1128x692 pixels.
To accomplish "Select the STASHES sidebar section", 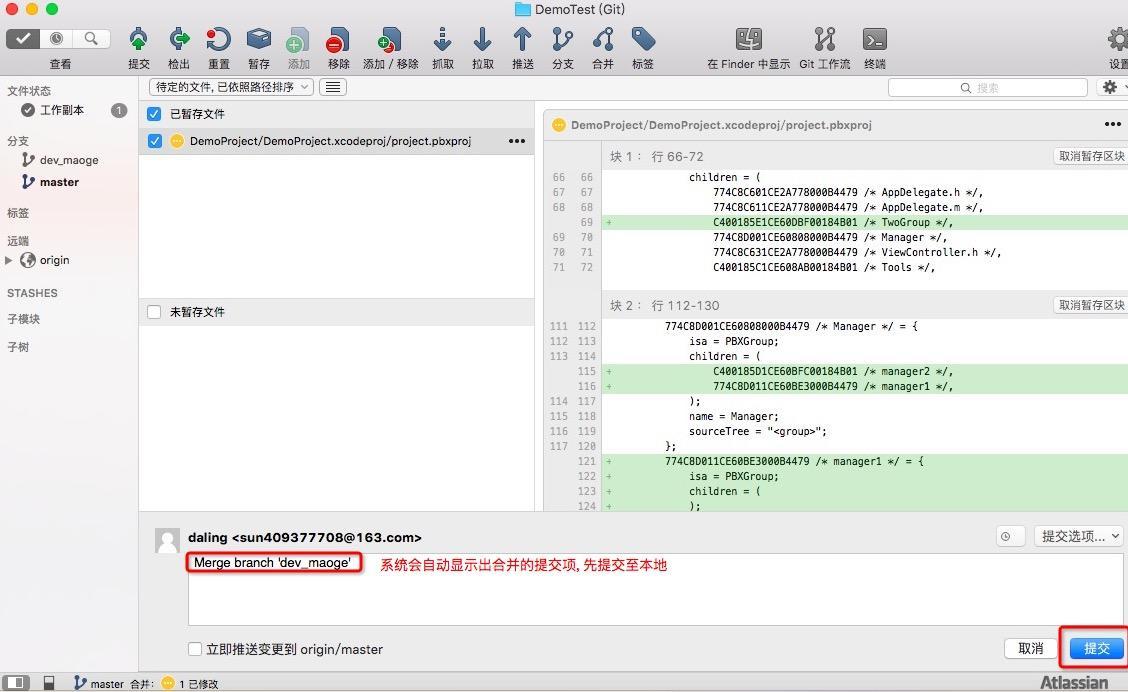I will coord(32,293).
